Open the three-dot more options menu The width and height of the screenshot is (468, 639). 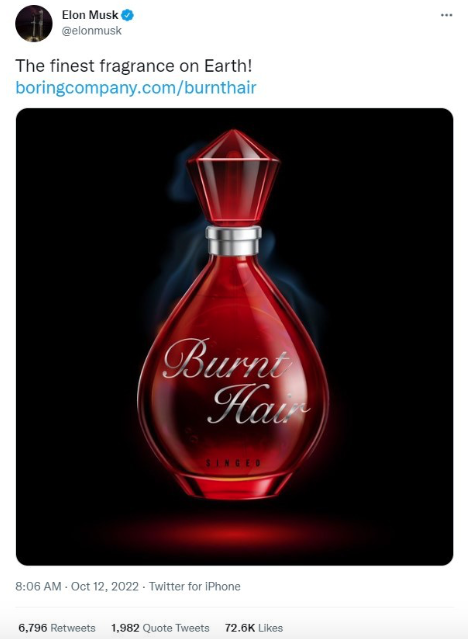[x=446, y=15]
